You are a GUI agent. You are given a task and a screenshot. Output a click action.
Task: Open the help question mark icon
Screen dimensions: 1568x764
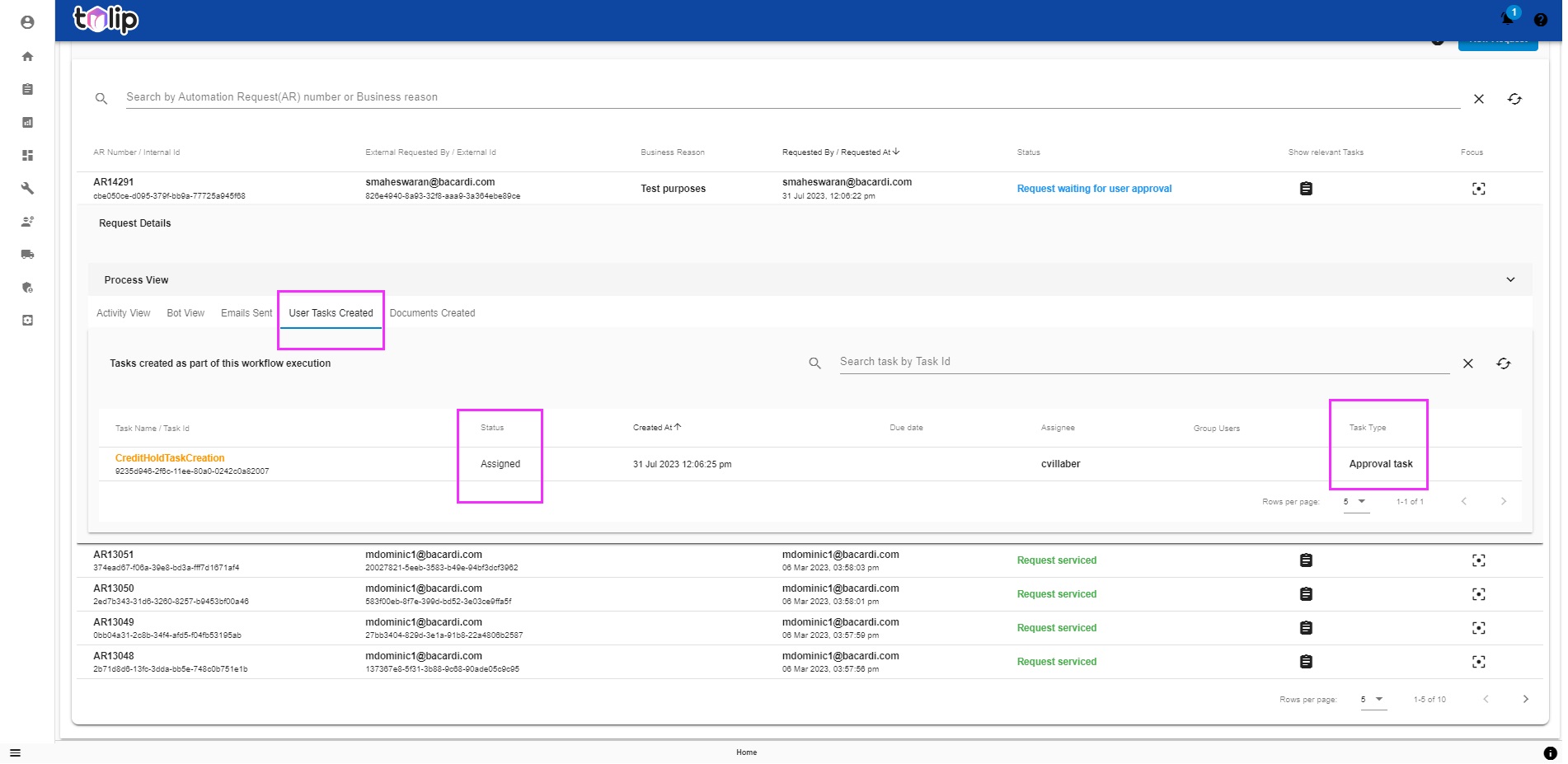click(x=1540, y=20)
